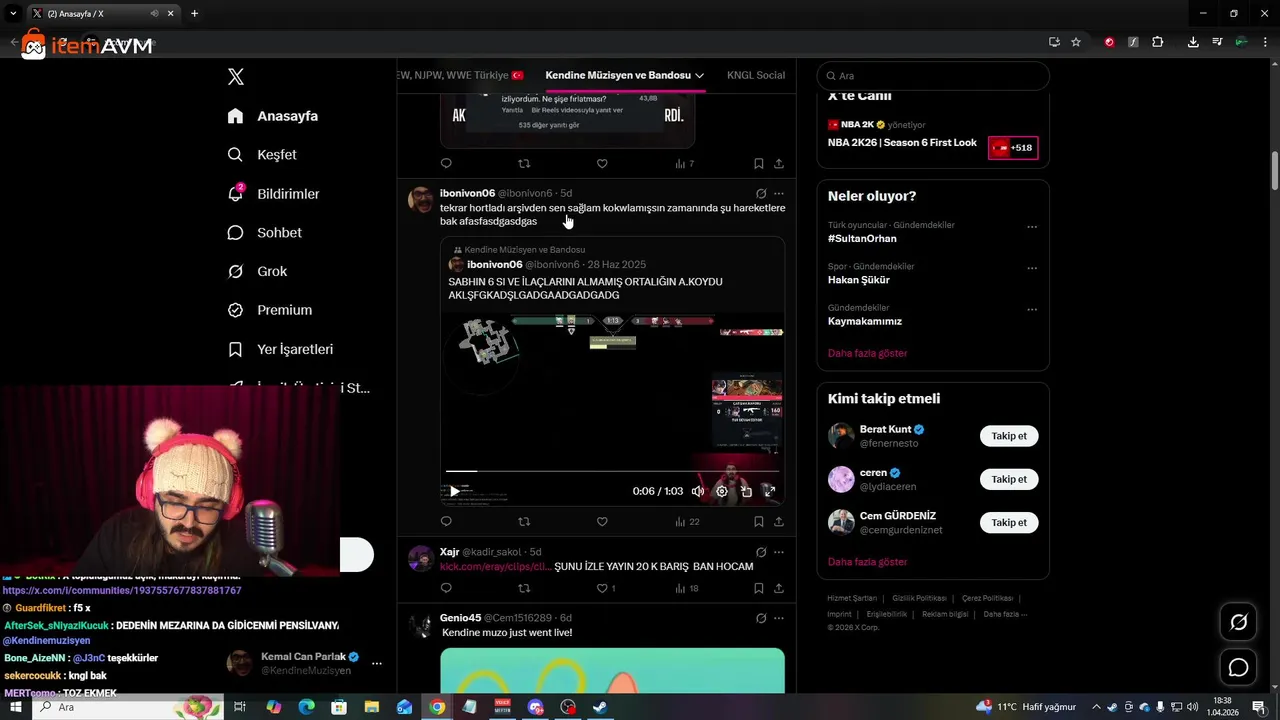Open File Explorer from taskbar
The image size is (1280, 720).
(371, 707)
